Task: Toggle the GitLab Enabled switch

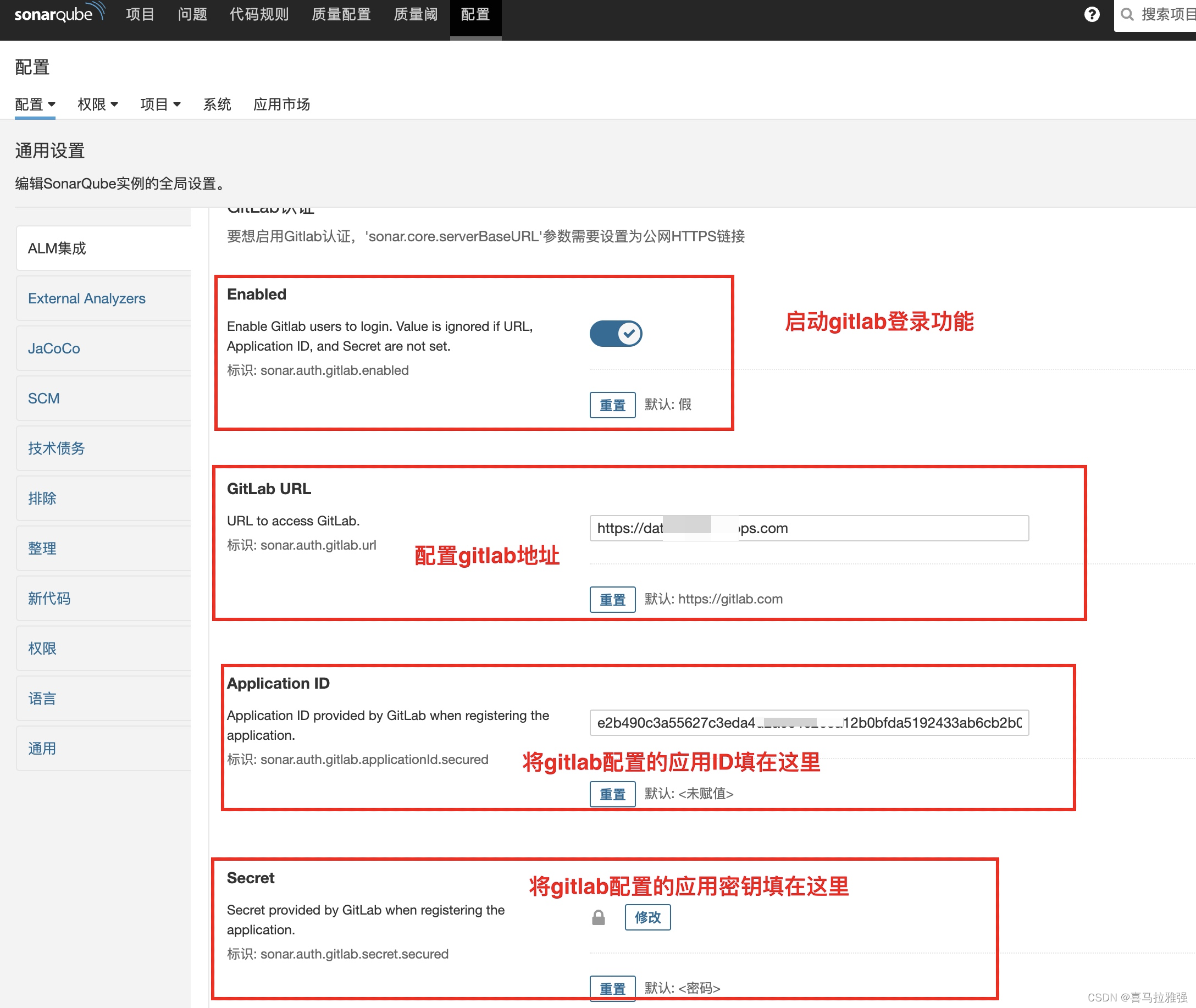Action: [x=616, y=334]
